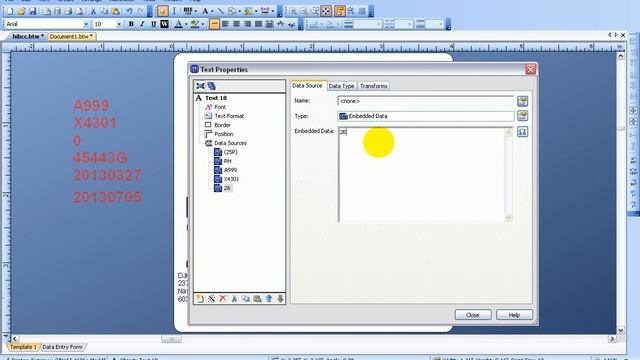Image resolution: width=640 pixels, height=360 pixels.
Task: Select Position in properties tree
Action: click(224, 134)
